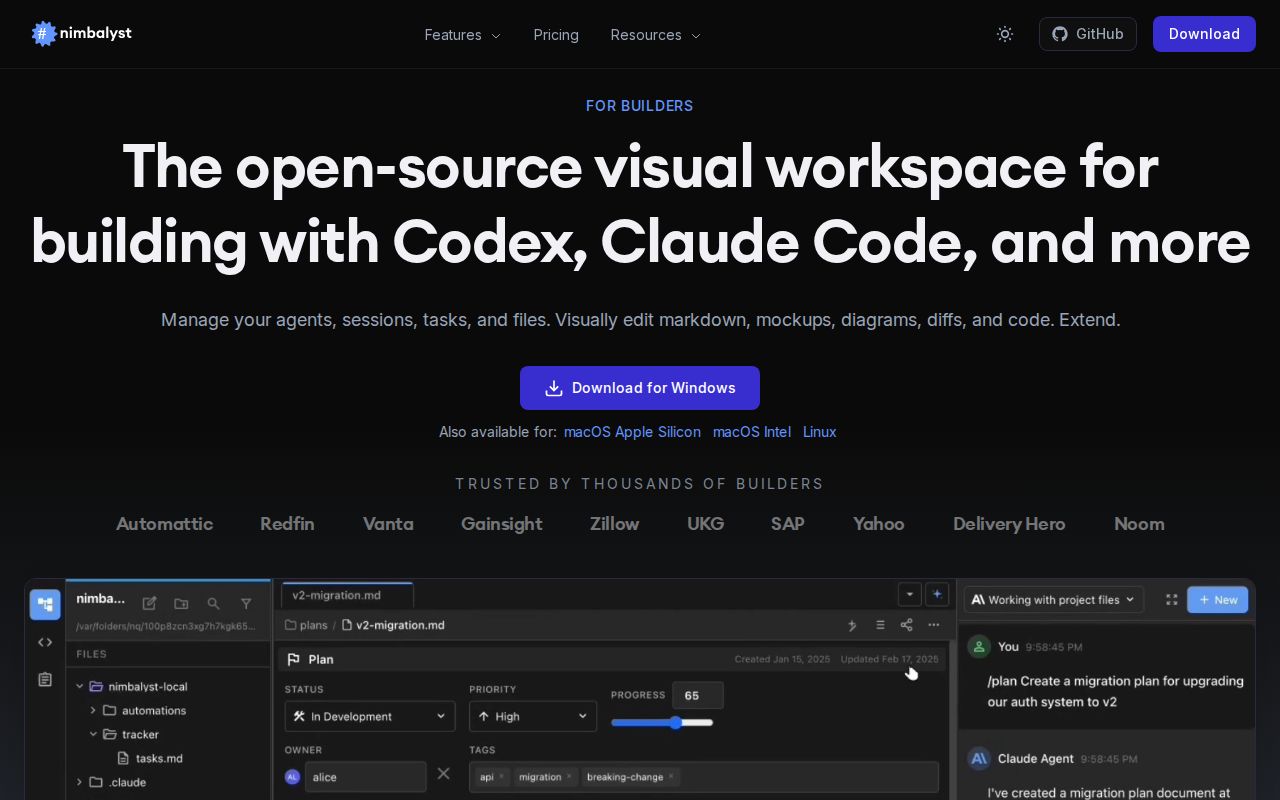Click the New session button
The height and width of the screenshot is (800, 1280).
tap(1217, 600)
